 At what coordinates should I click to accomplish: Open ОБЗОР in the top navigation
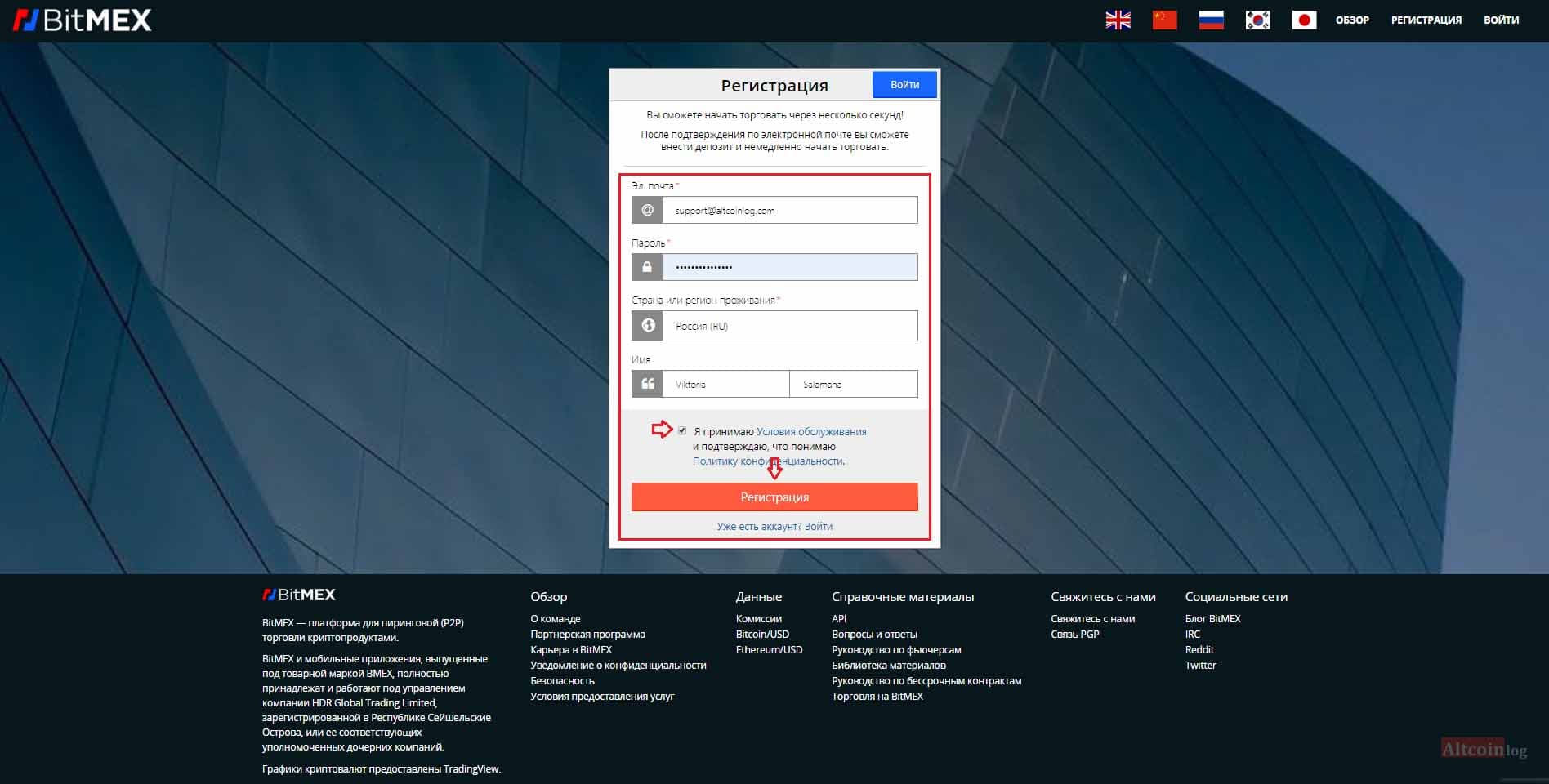click(x=1352, y=20)
